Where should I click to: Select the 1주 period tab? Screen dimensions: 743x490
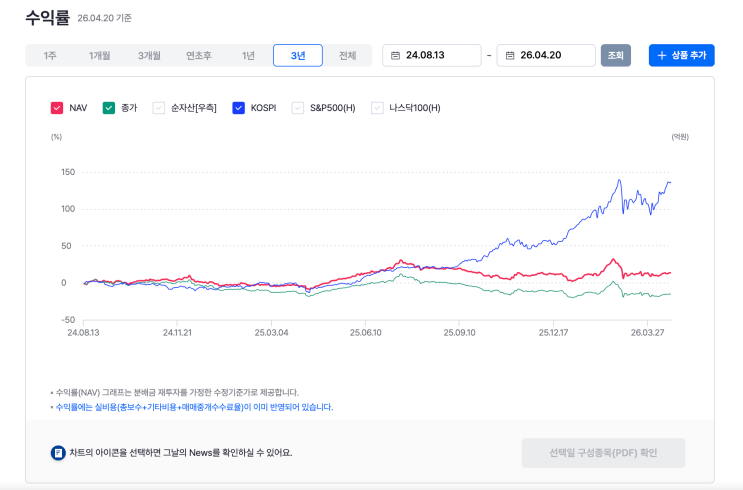tap(50, 55)
